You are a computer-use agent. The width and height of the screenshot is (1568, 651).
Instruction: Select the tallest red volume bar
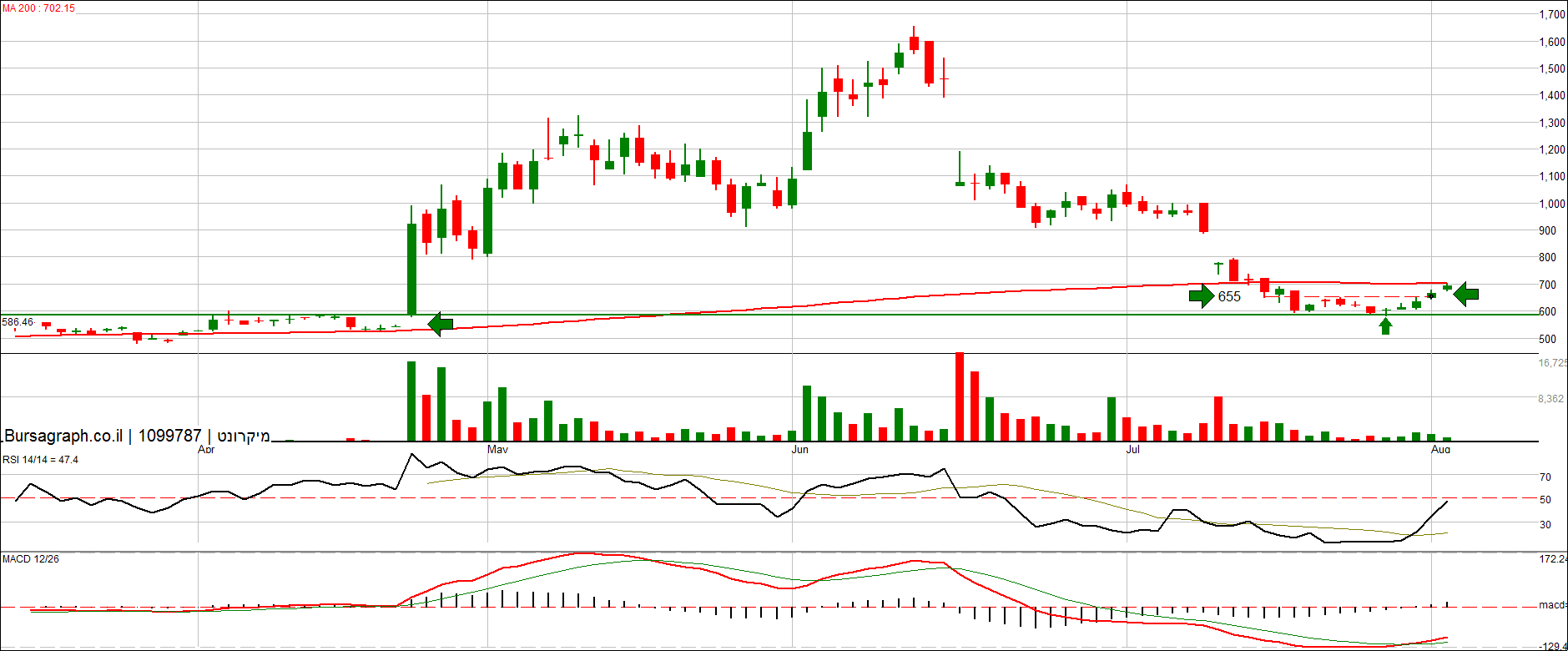point(960,396)
